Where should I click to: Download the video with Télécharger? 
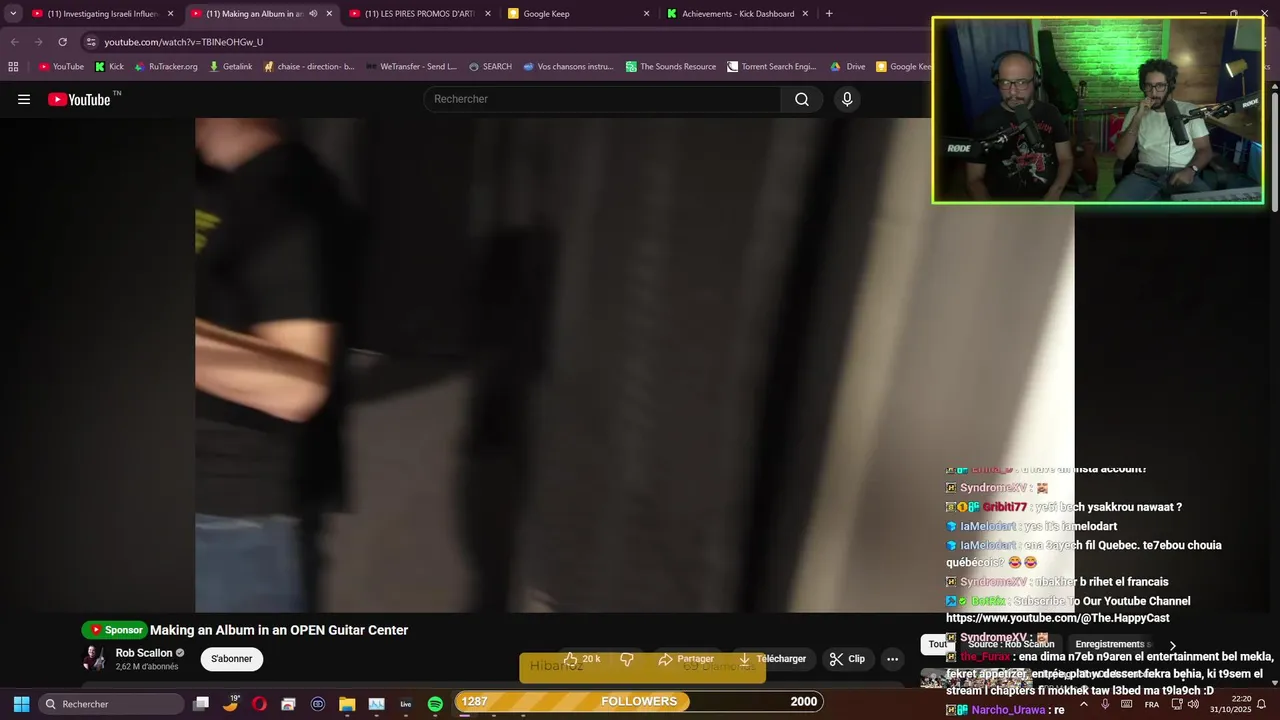(772, 659)
